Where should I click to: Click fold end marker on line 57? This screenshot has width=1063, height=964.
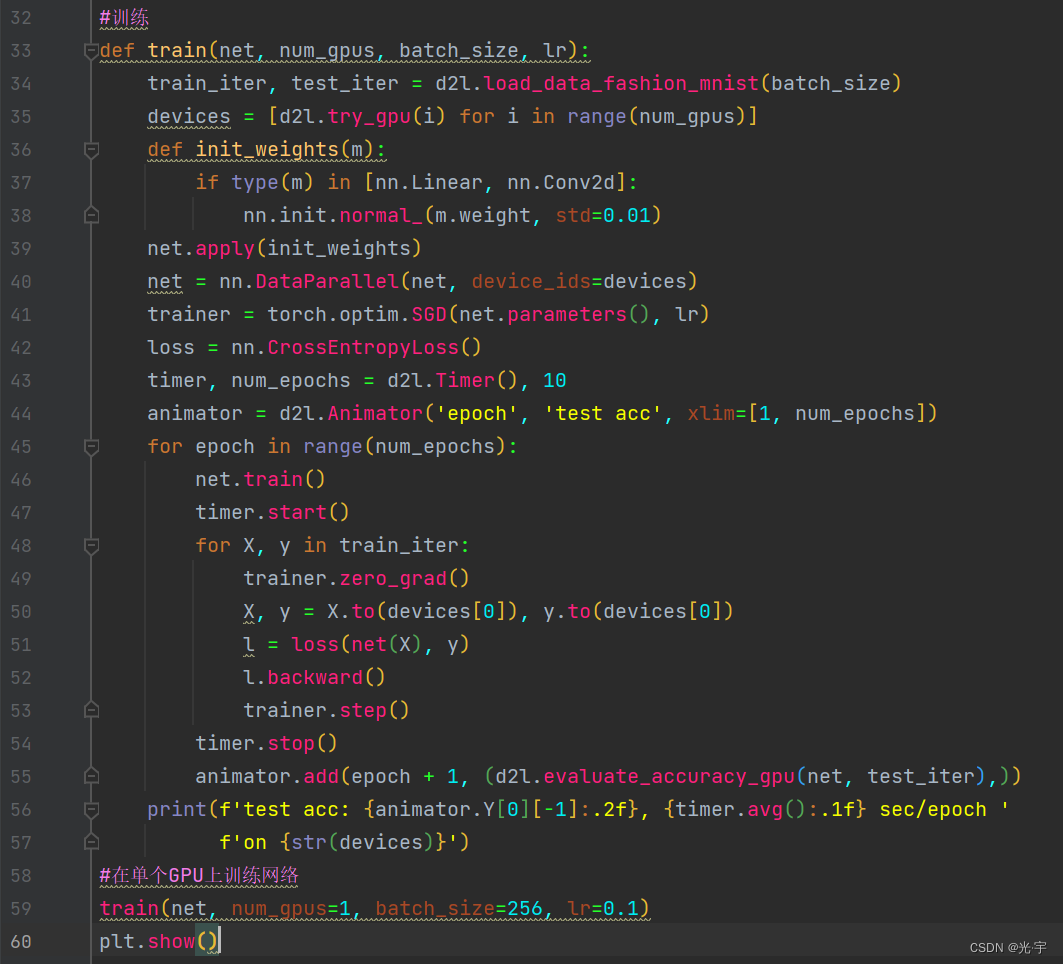(91, 843)
